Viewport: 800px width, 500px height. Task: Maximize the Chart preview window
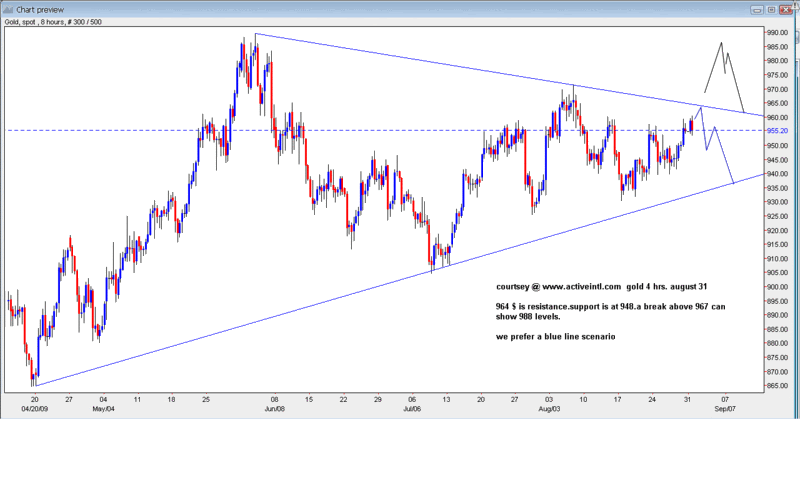(x=770, y=8)
